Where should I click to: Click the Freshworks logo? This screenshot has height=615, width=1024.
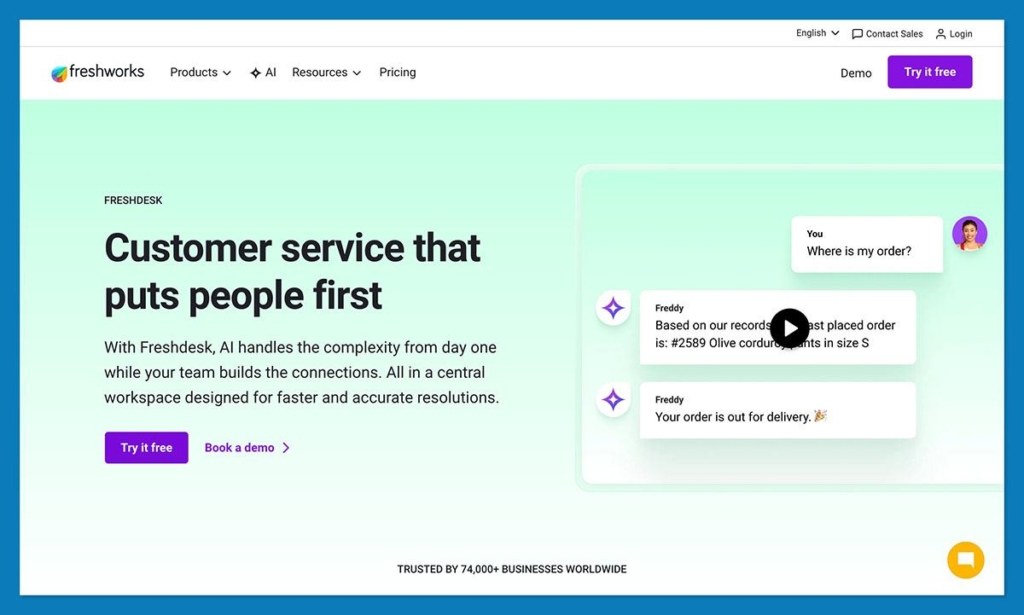click(98, 72)
